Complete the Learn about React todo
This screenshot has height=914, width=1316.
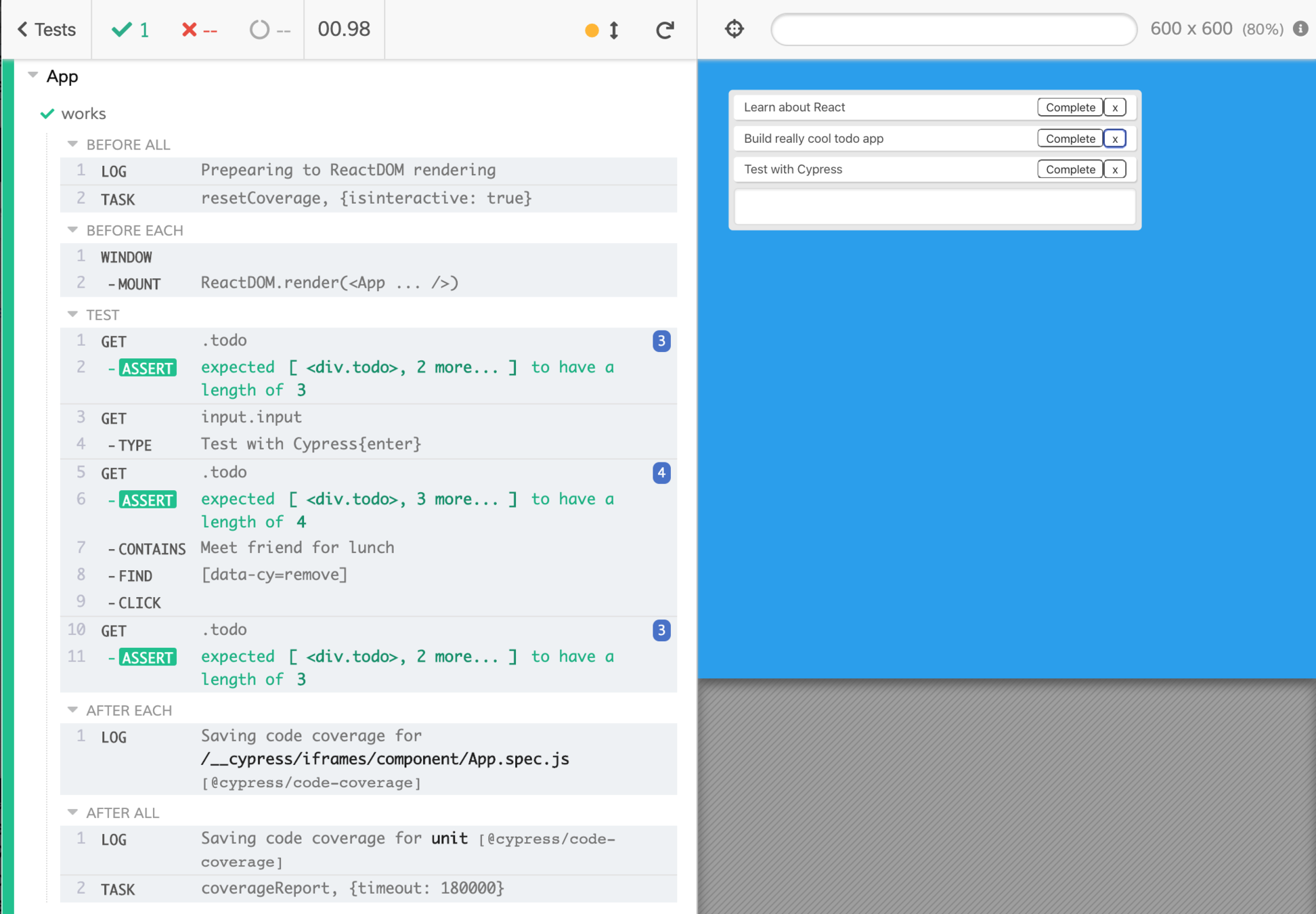tap(1070, 107)
